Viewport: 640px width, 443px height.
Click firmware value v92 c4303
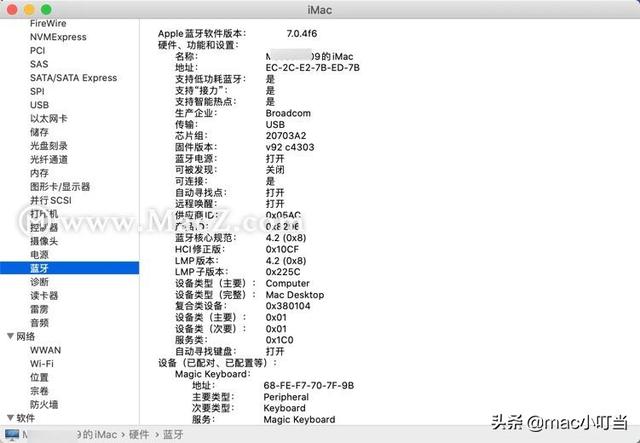290,147
